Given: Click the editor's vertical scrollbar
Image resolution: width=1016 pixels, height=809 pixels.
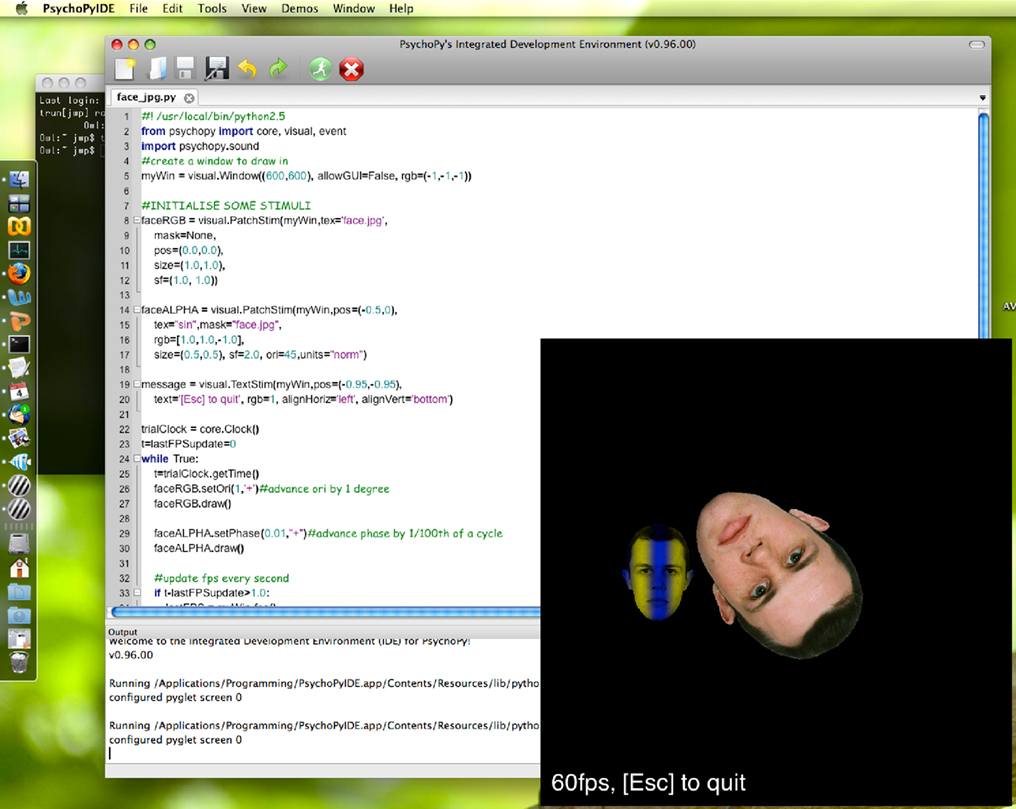Looking at the screenshot, I should pos(984,226).
